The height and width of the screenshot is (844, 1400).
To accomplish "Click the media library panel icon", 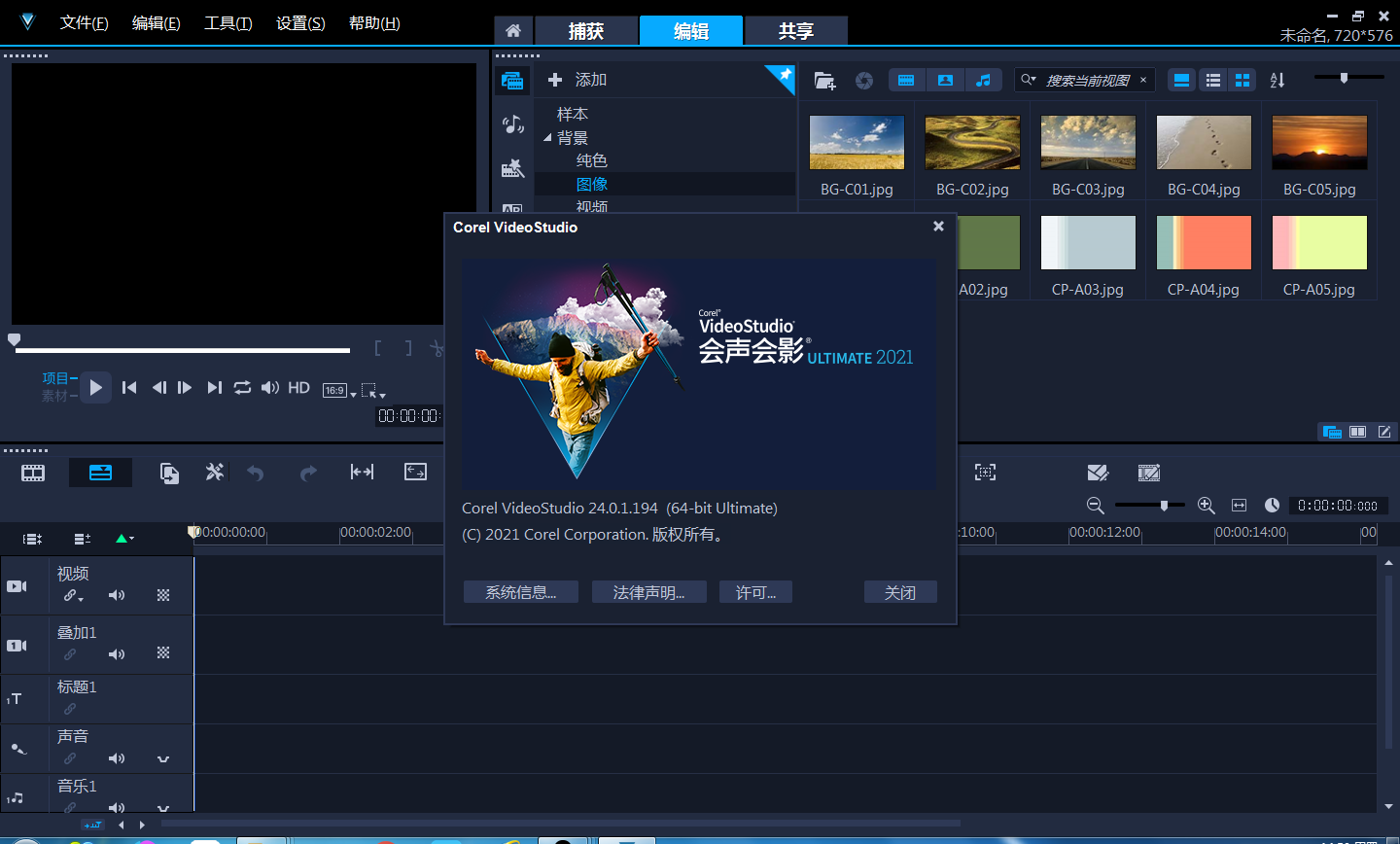I will tap(512, 81).
